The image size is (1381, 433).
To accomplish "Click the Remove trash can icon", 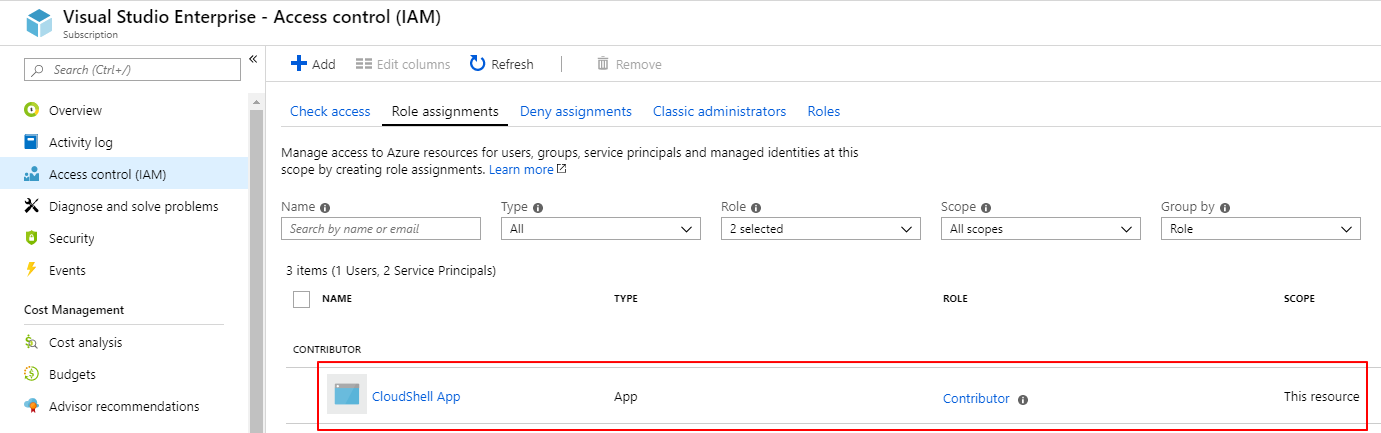I will 603,64.
